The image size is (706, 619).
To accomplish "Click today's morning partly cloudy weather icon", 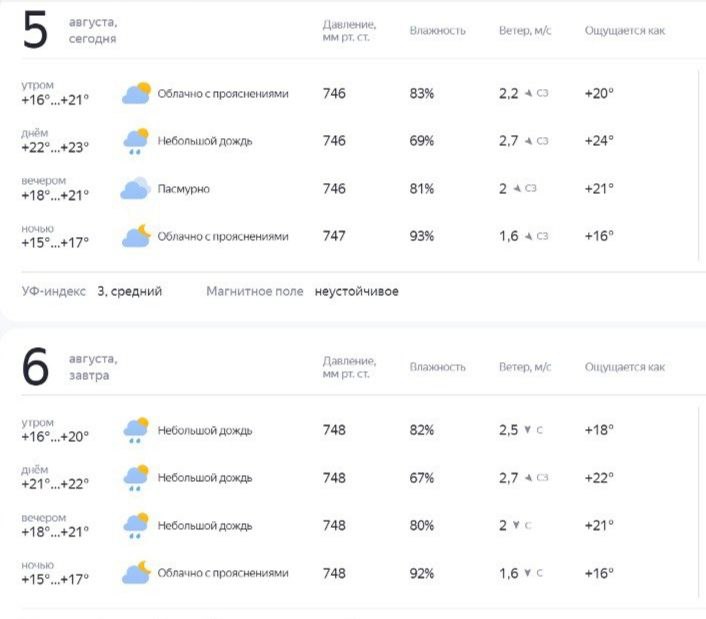I will [136, 93].
